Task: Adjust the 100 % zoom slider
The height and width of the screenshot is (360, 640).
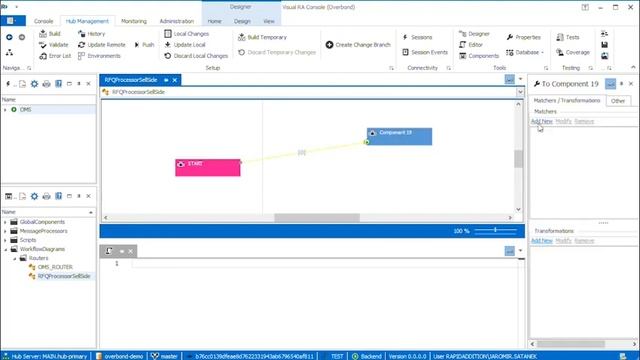Action: coord(496,230)
